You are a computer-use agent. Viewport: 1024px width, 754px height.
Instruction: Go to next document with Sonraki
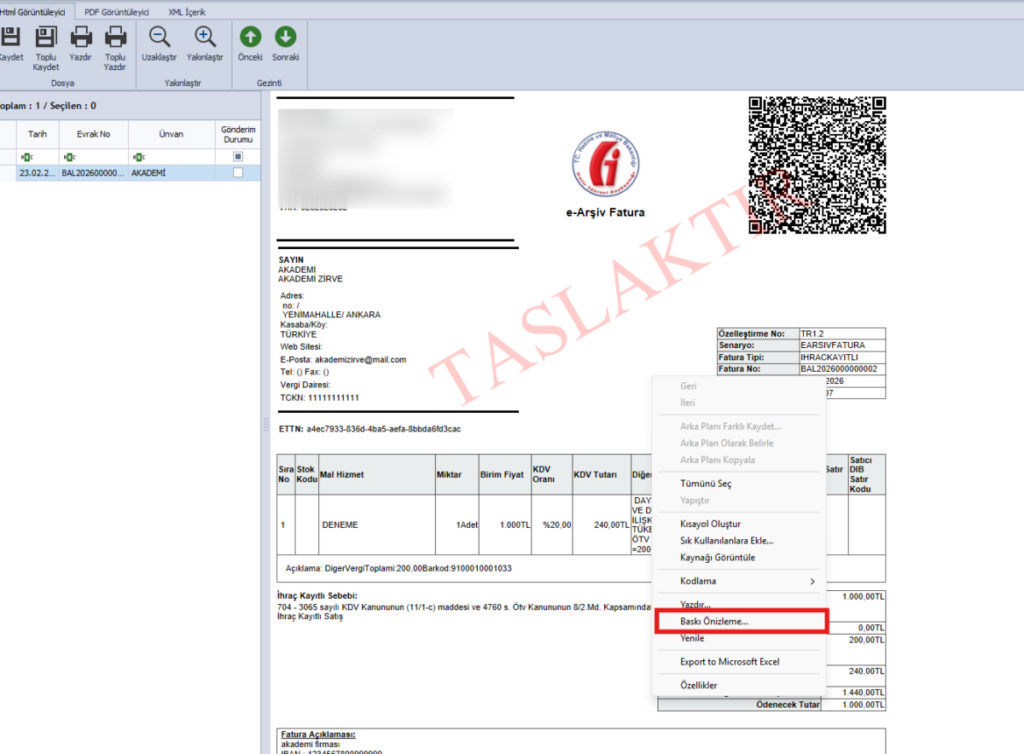pyautogui.click(x=285, y=37)
